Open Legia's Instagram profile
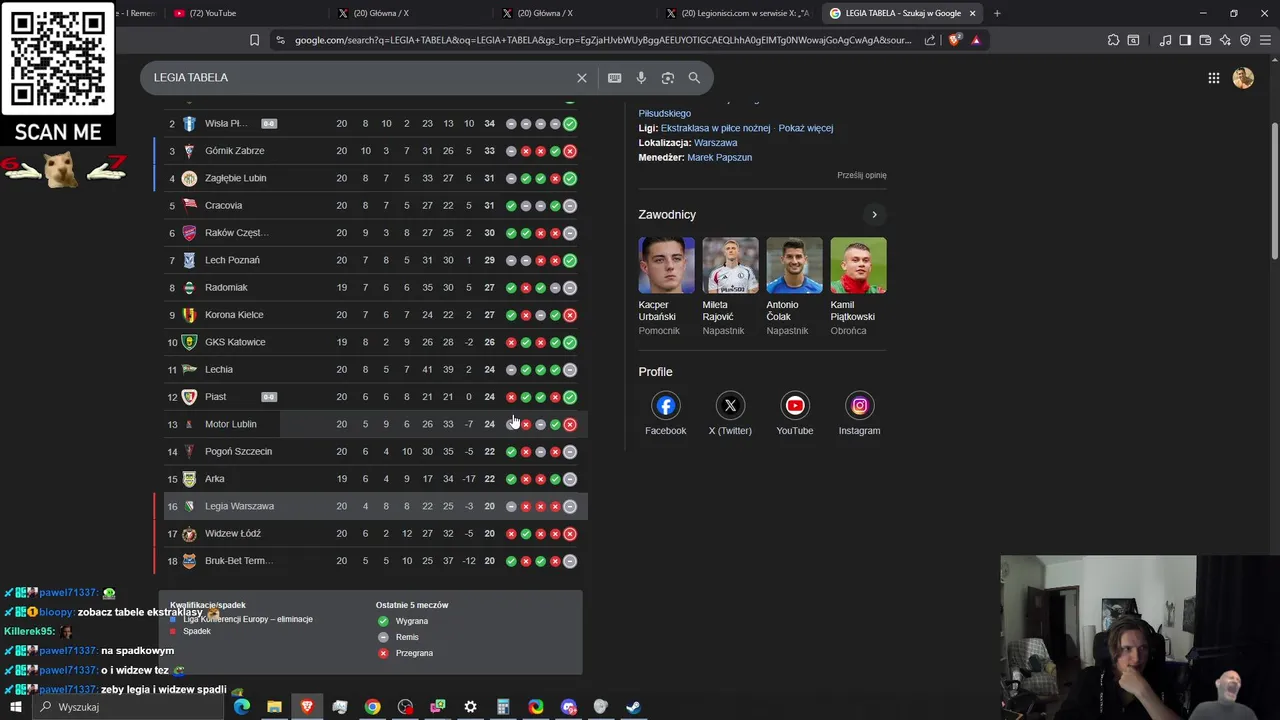This screenshot has height=720, width=1280. click(x=859, y=413)
